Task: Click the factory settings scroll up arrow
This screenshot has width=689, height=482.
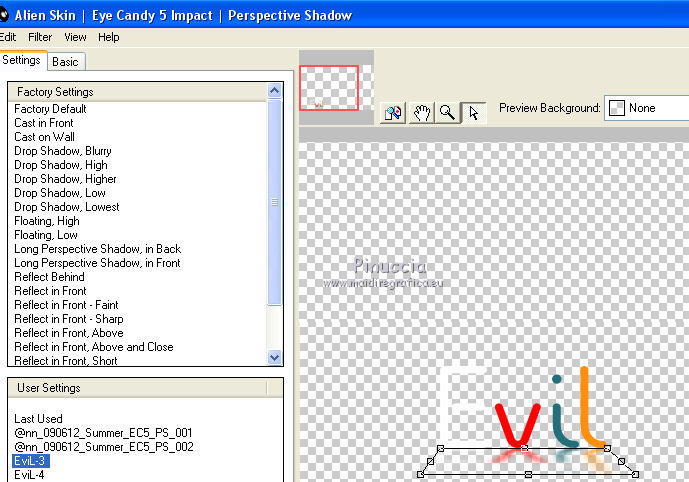Action: click(x=275, y=91)
